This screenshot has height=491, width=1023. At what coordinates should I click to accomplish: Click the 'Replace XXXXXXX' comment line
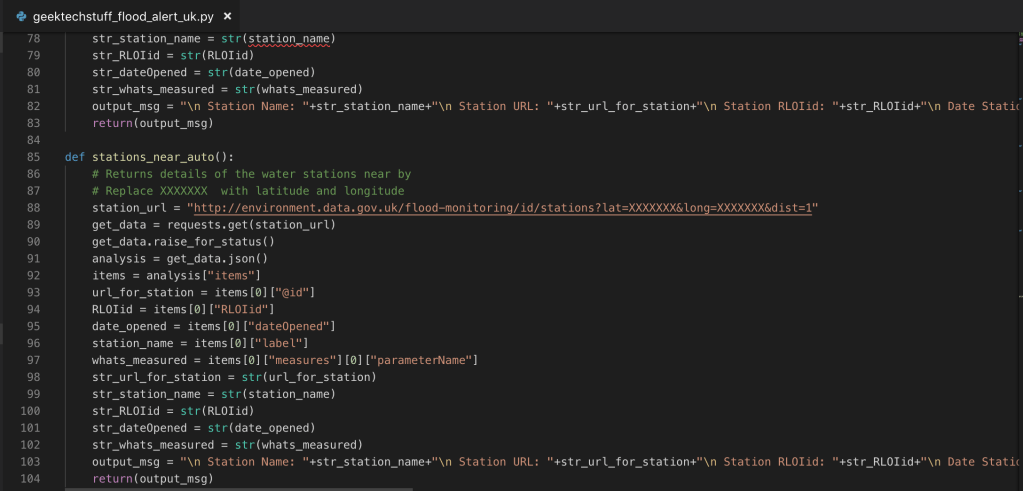[x=247, y=191]
